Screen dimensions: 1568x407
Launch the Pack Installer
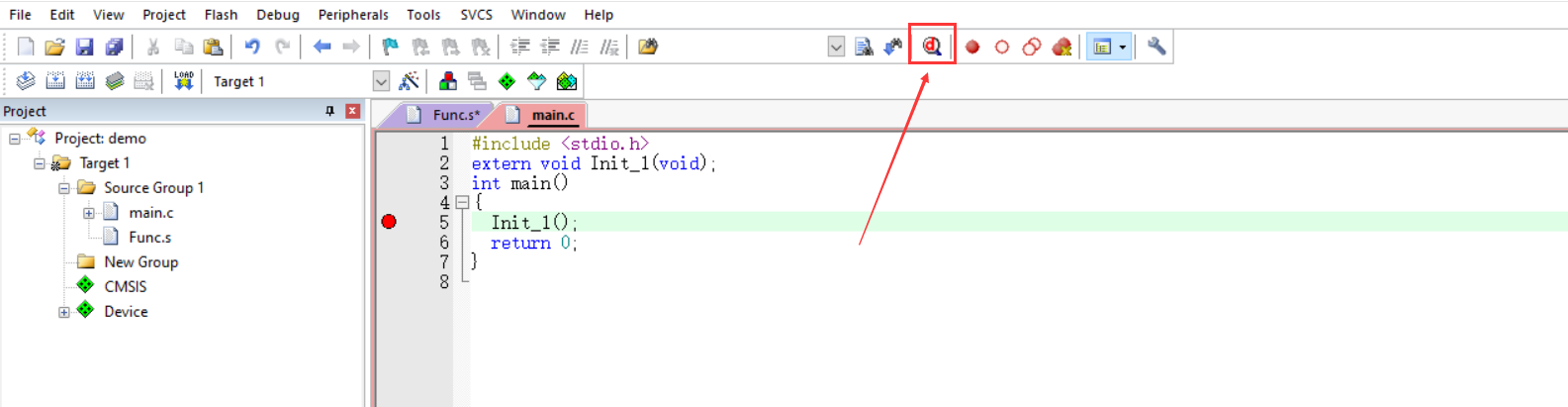(x=567, y=81)
